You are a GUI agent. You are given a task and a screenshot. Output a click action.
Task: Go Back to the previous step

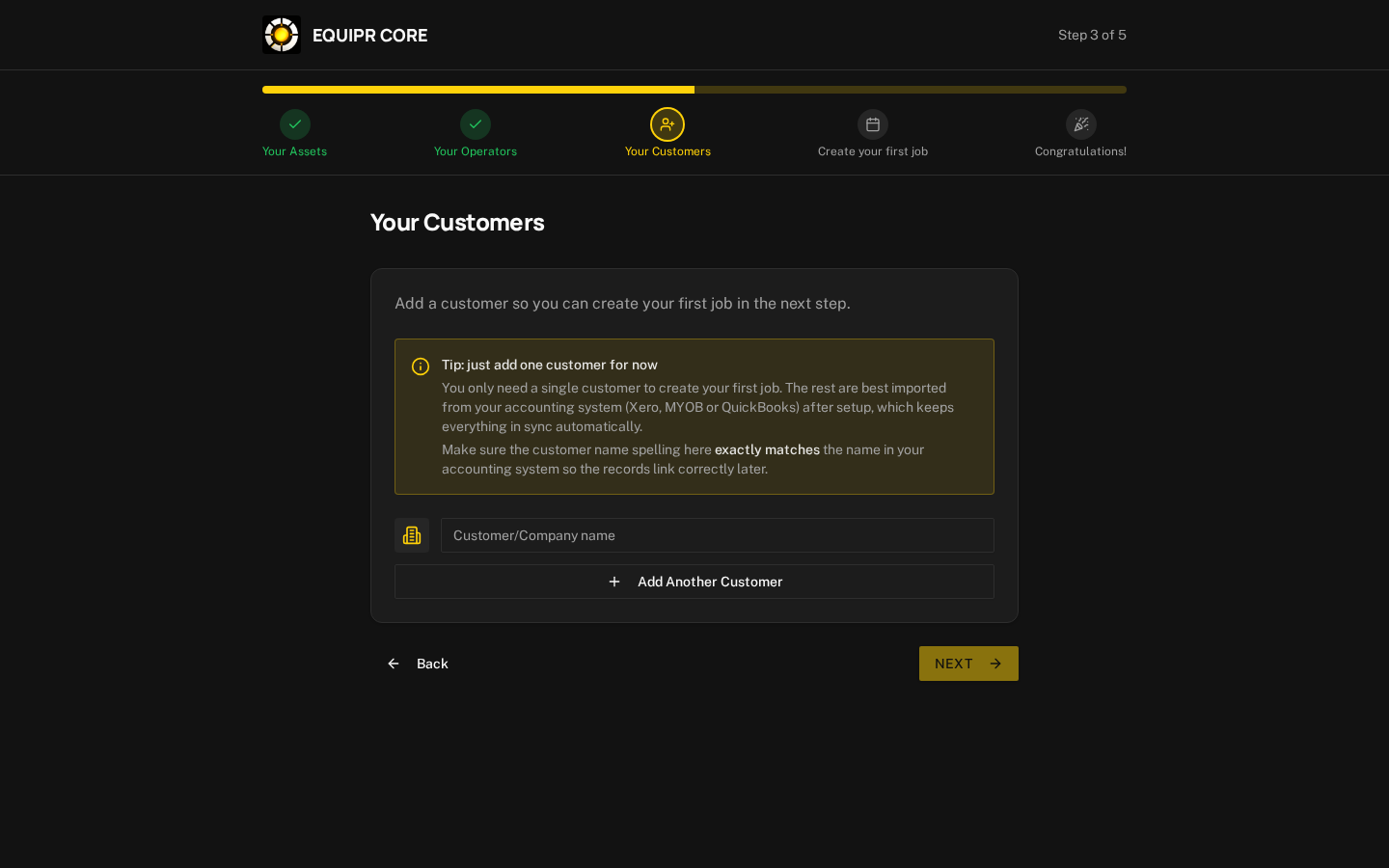(418, 664)
